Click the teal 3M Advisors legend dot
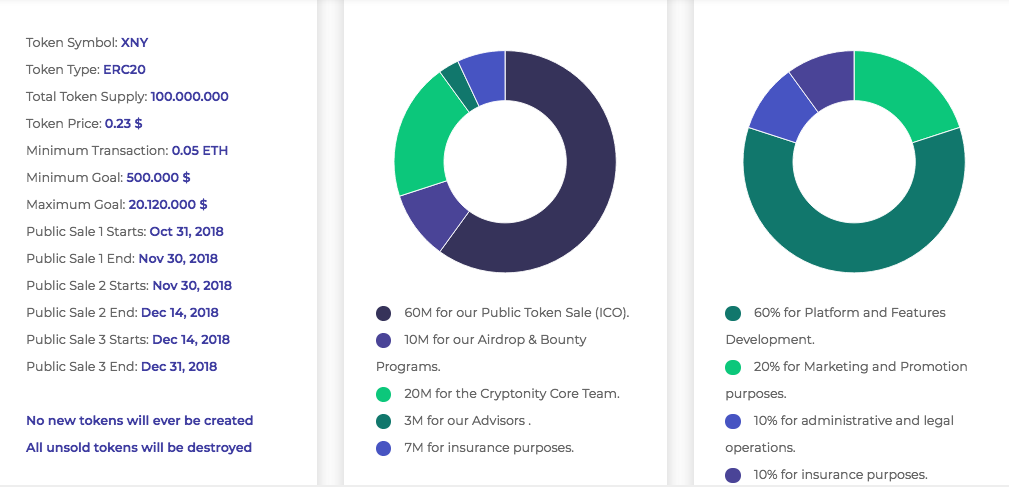 coord(384,421)
